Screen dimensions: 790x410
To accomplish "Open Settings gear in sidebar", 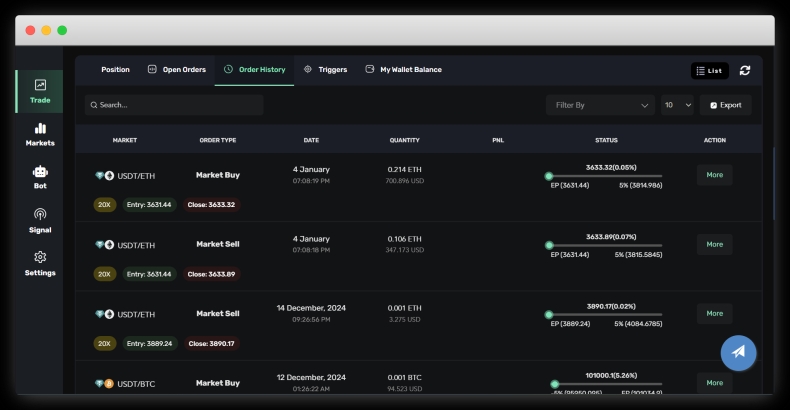I will pyautogui.click(x=40, y=263).
